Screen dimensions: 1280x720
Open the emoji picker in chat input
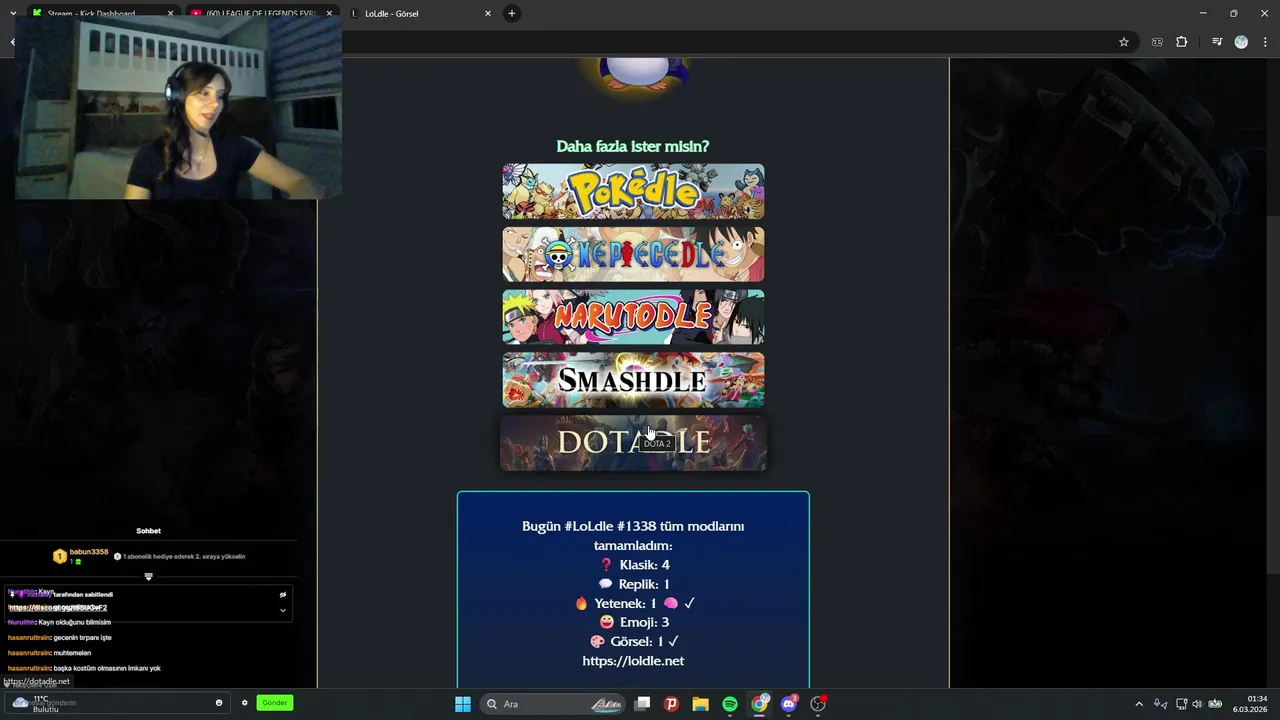(219, 703)
